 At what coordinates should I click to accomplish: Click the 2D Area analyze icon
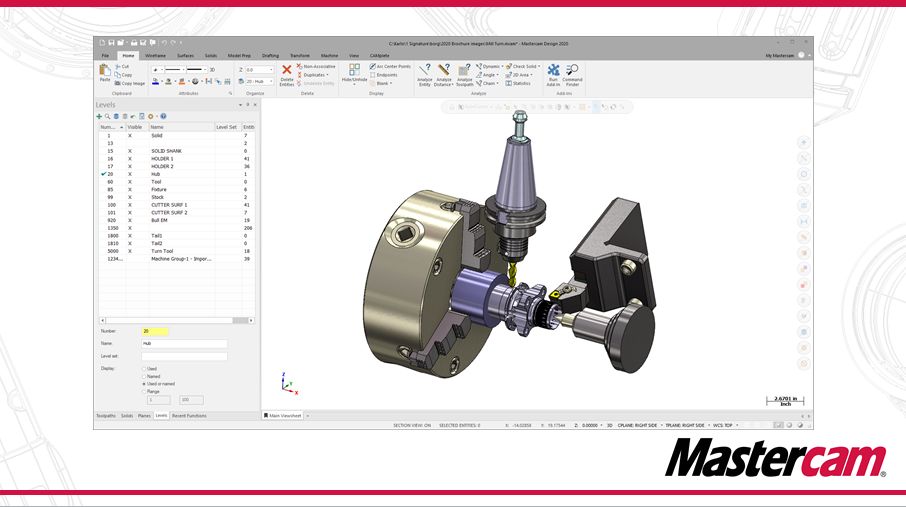pos(508,75)
